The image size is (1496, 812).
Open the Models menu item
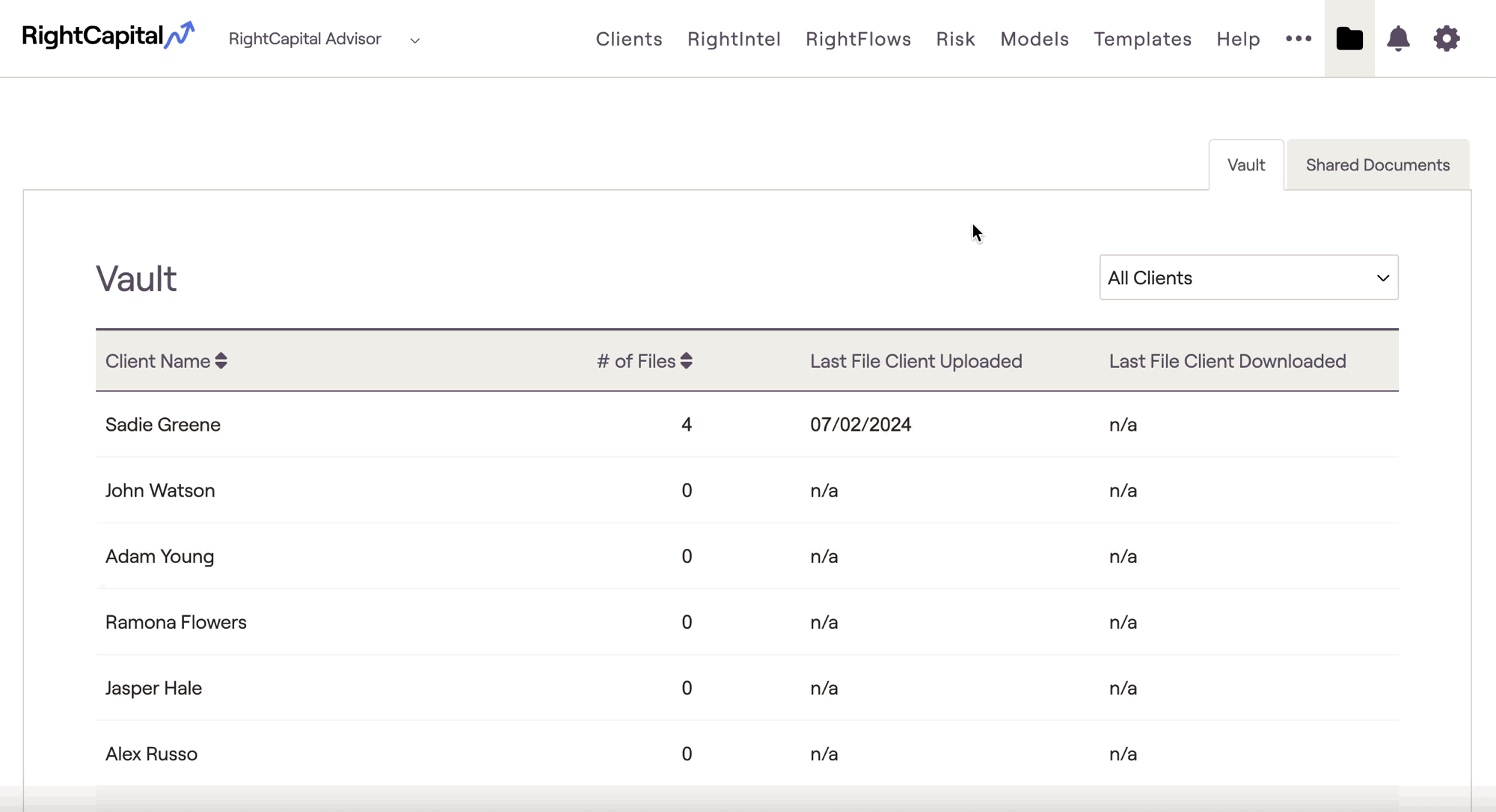1034,39
